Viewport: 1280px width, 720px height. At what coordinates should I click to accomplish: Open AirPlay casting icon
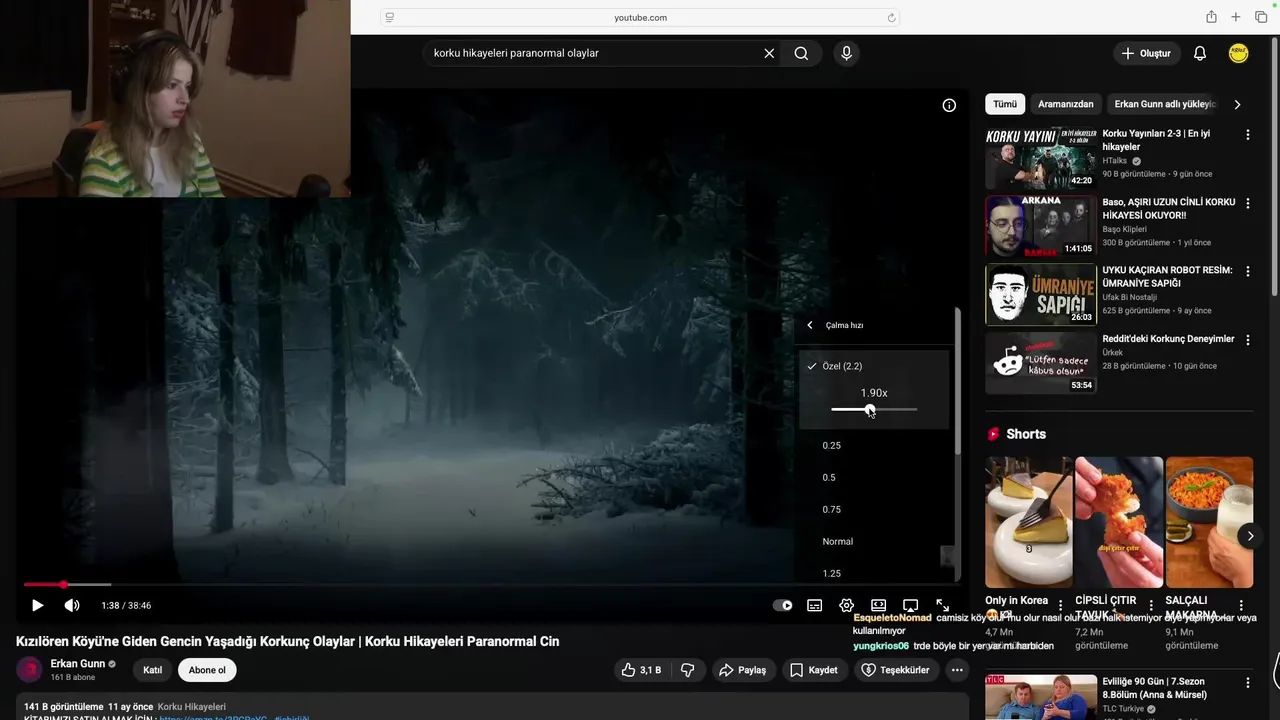click(910, 605)
